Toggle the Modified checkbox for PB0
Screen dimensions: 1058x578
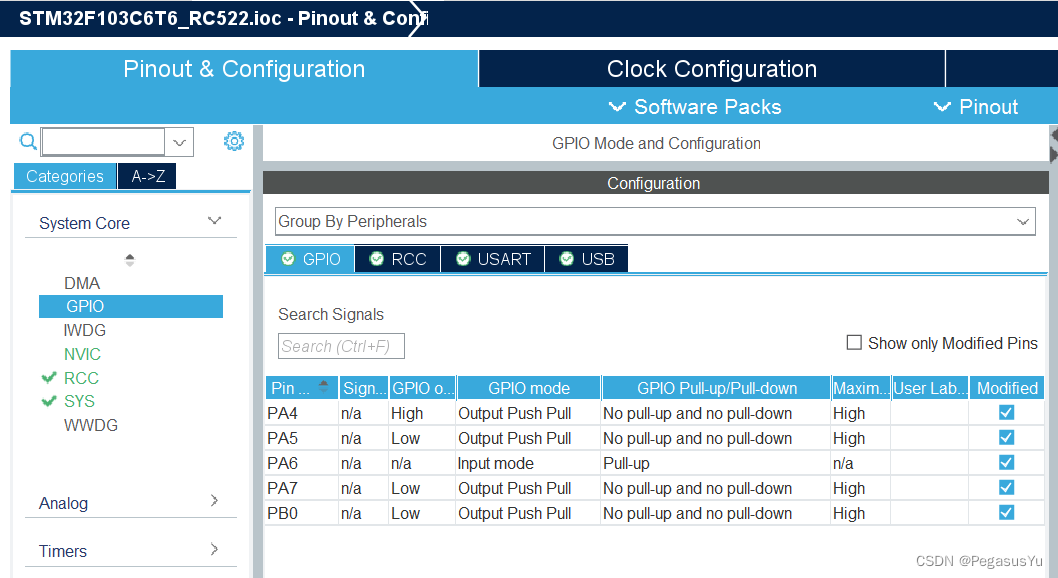click(x=1006, y=513)
